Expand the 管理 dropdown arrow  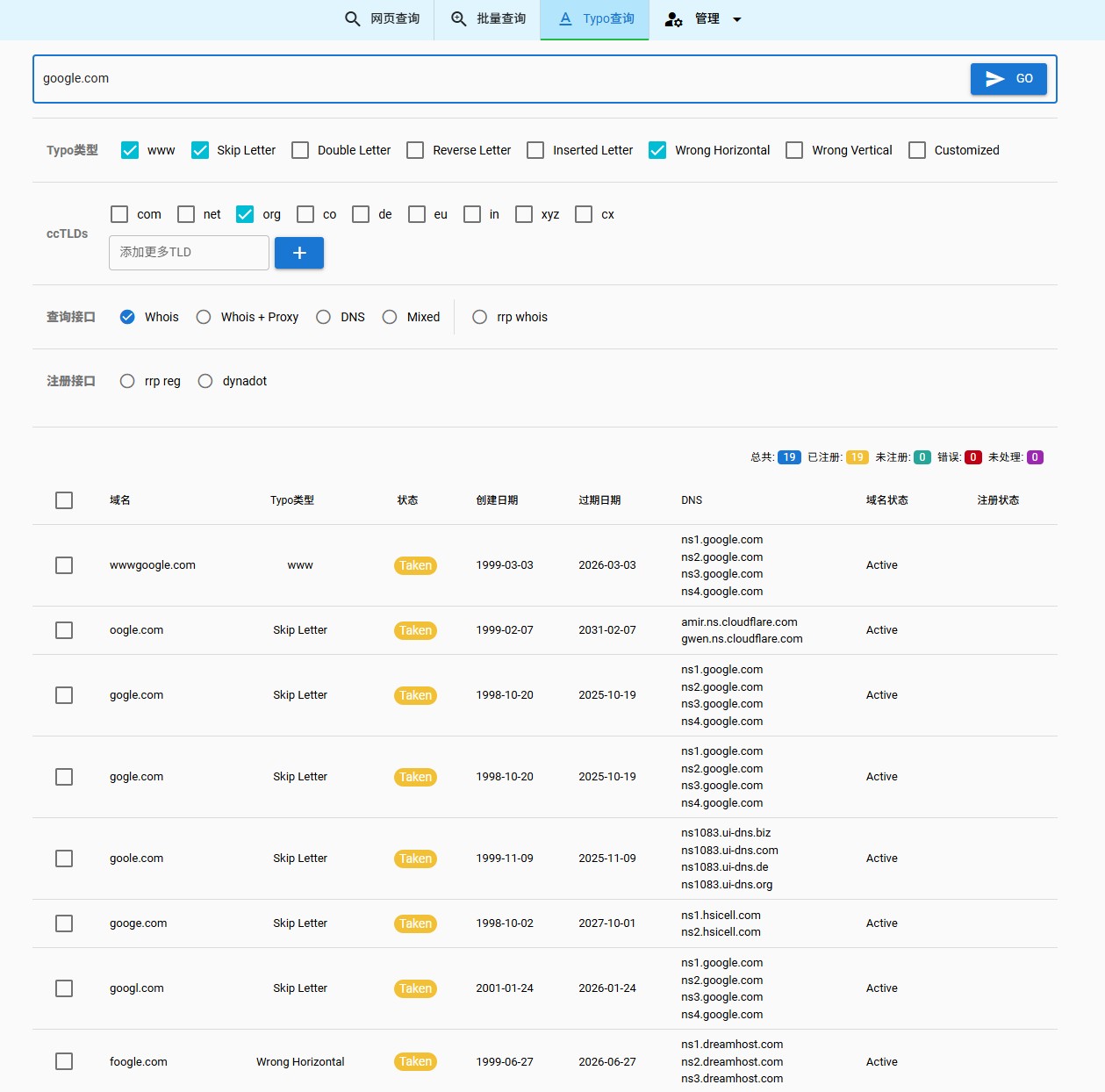(737, 19)
